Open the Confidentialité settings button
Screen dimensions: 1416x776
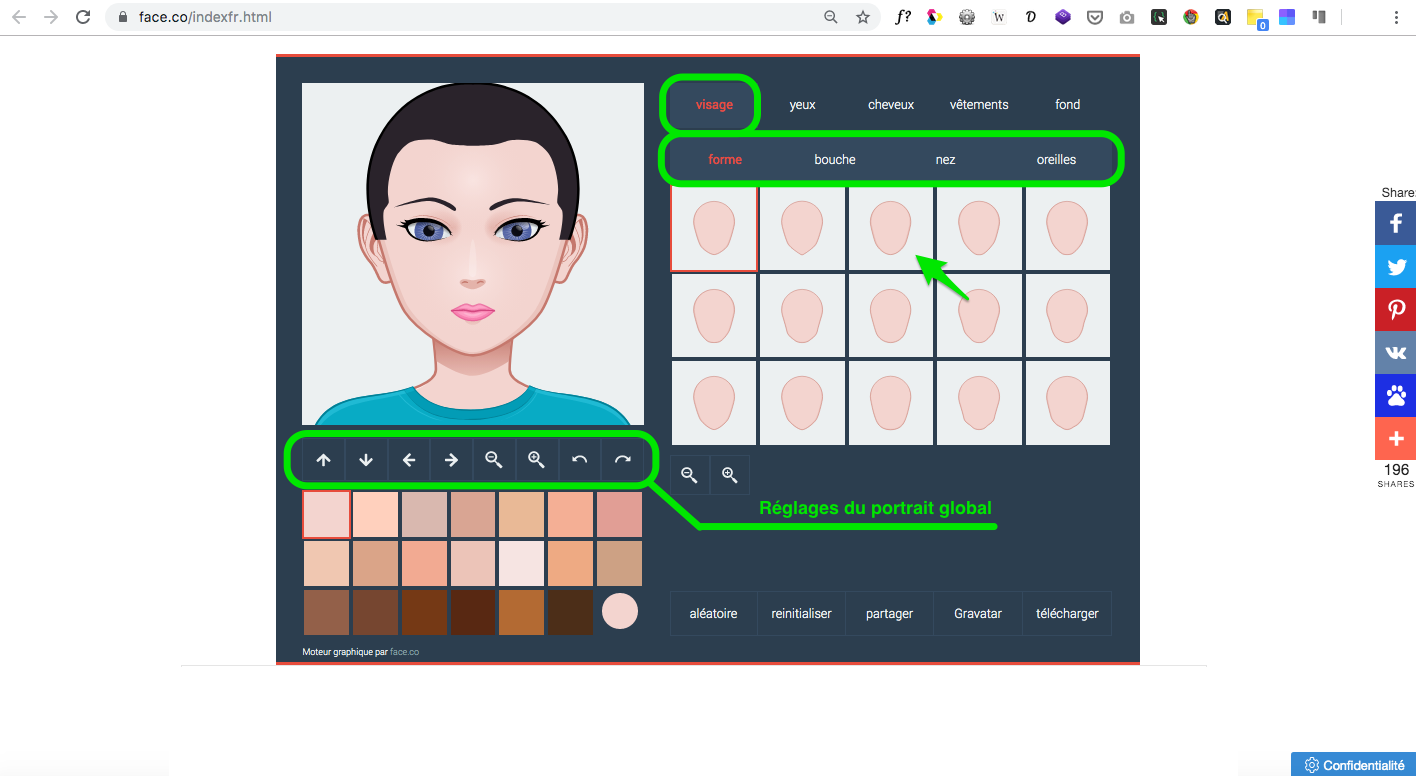[1353, 765]
